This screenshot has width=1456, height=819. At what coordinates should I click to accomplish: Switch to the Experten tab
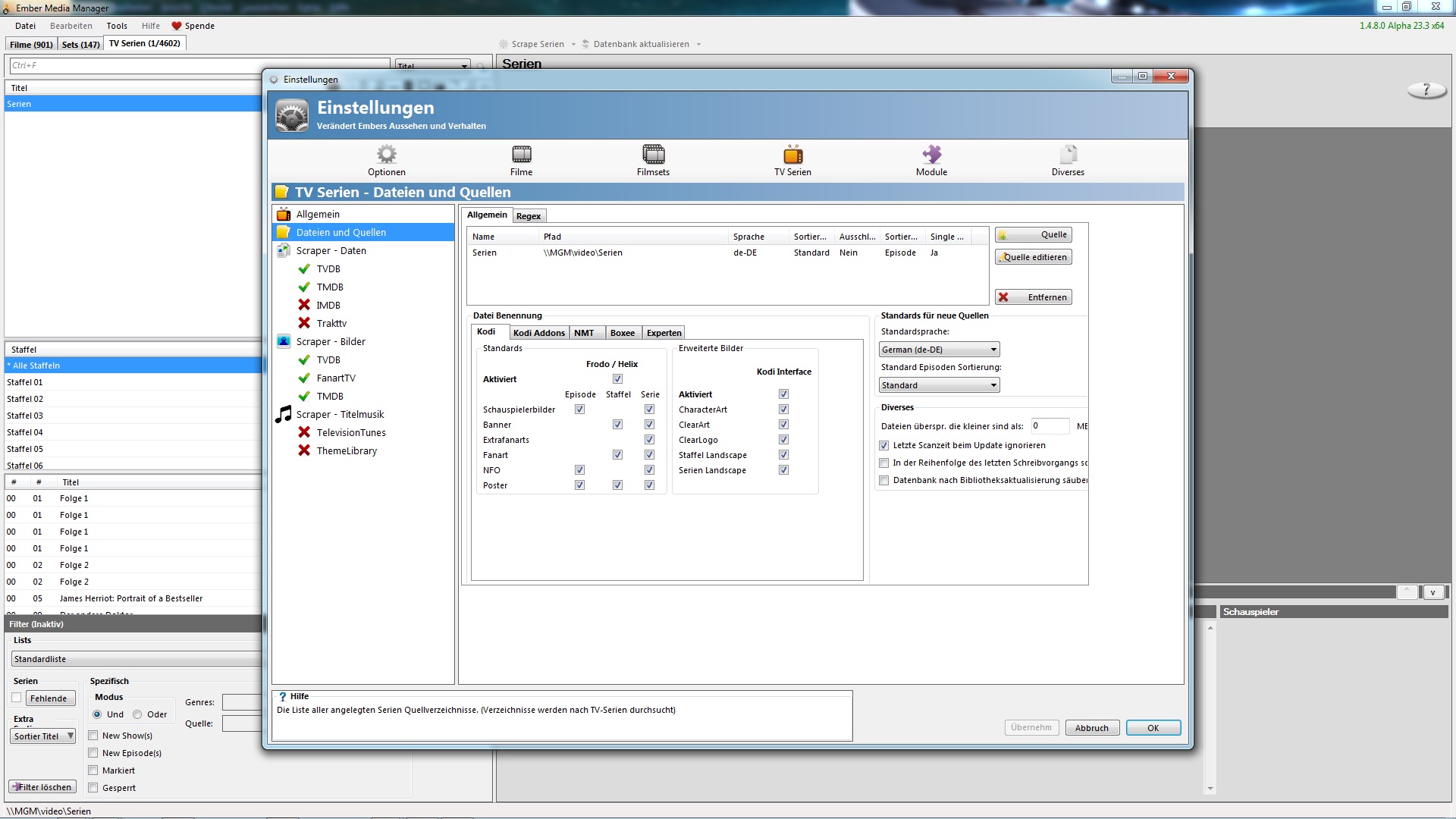click(664, 333)
